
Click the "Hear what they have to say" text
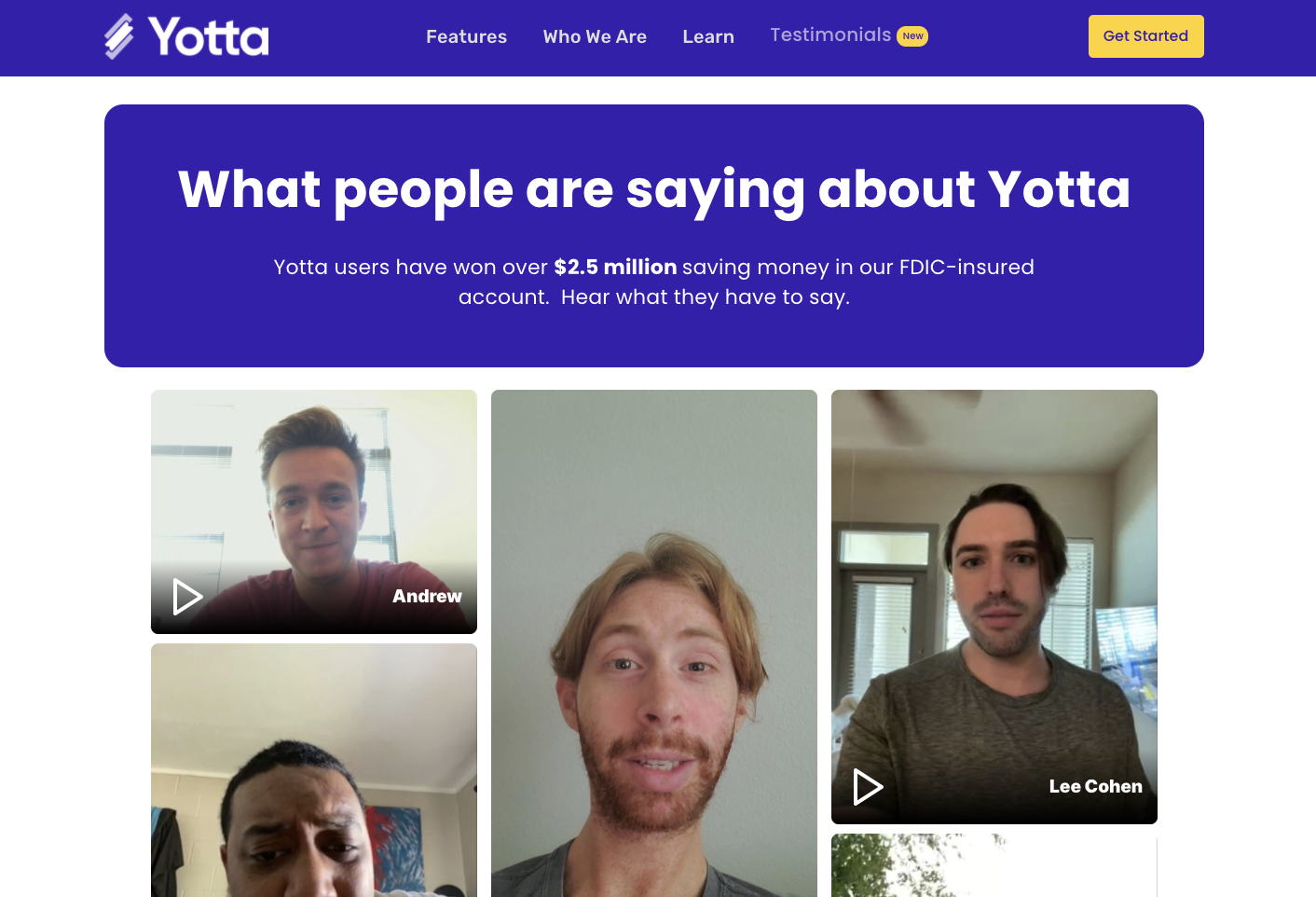pos(706,297)
